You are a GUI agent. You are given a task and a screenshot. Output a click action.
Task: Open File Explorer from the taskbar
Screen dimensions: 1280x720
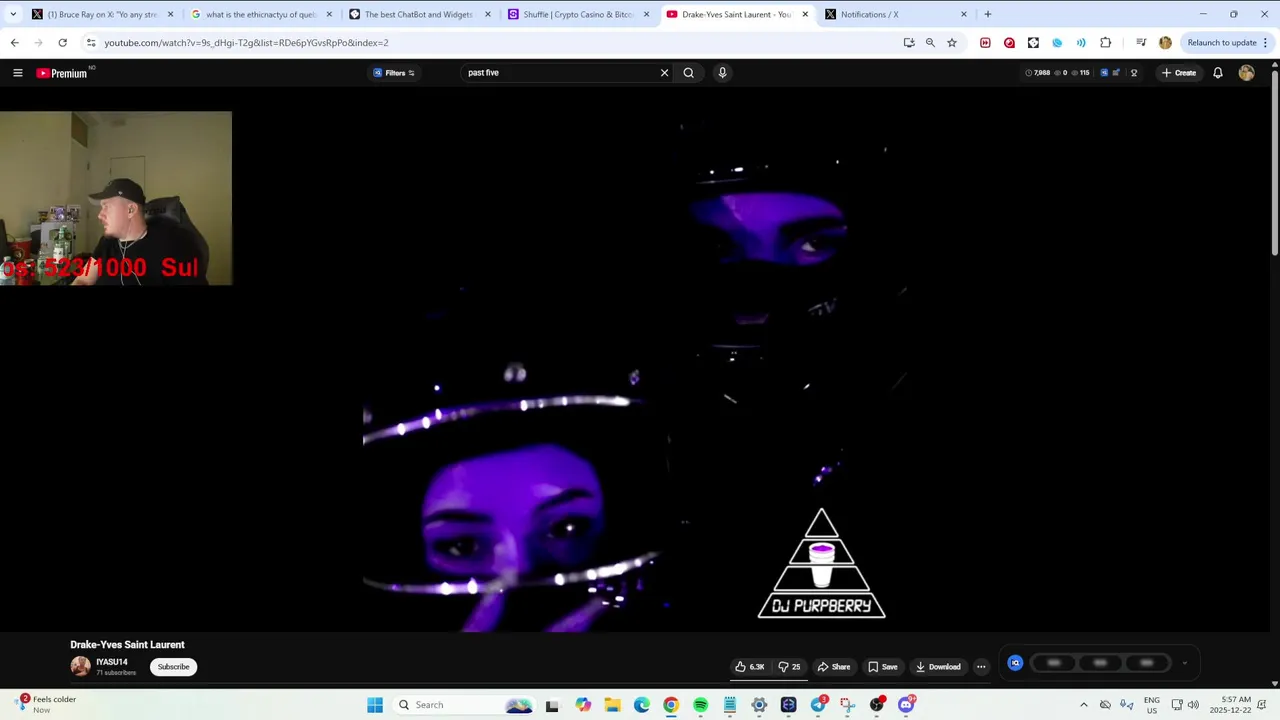pyautogui.click(x=612, y=705)
